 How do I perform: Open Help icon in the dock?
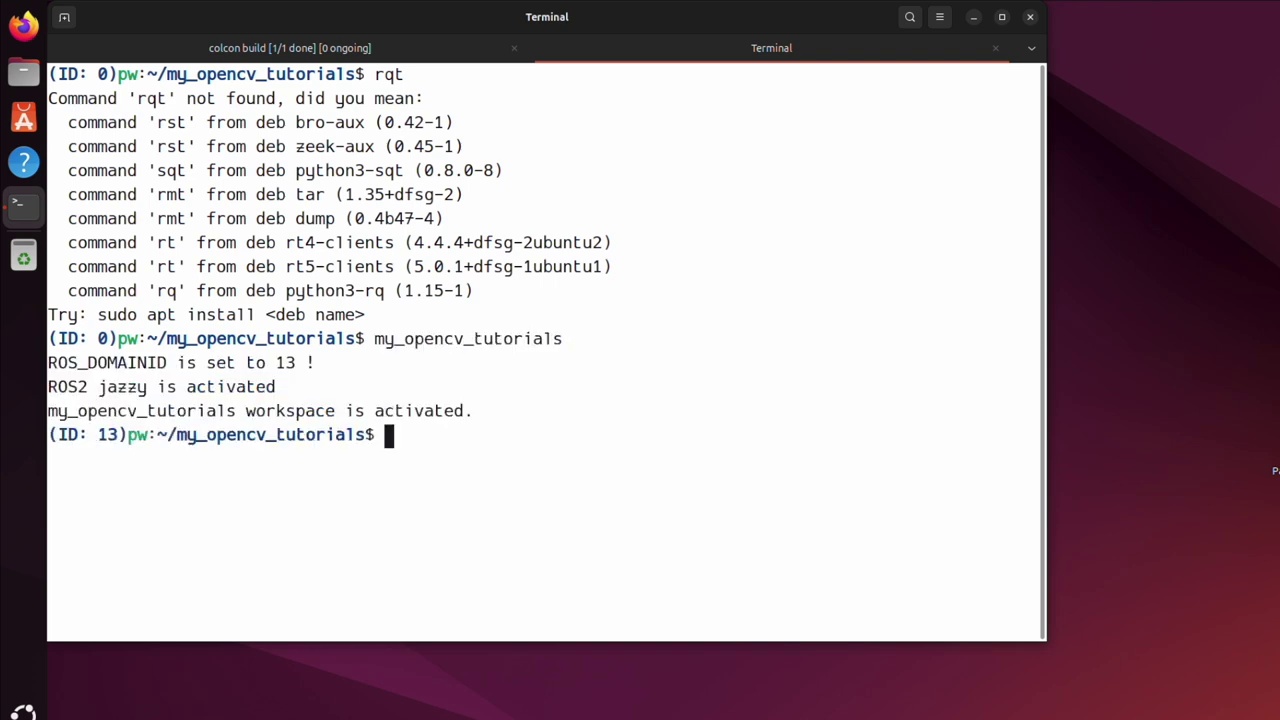point(23,162)
